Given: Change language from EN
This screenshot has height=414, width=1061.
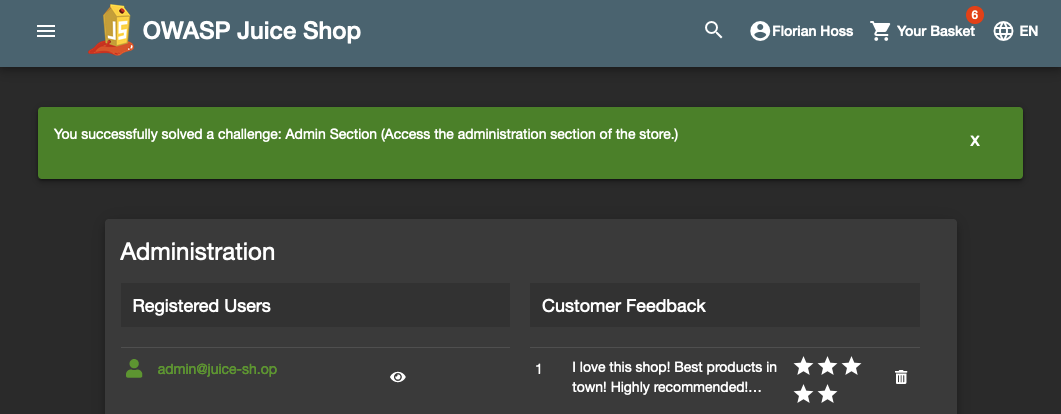Looking at the screenshot, I should click(x=1016, y=31).
